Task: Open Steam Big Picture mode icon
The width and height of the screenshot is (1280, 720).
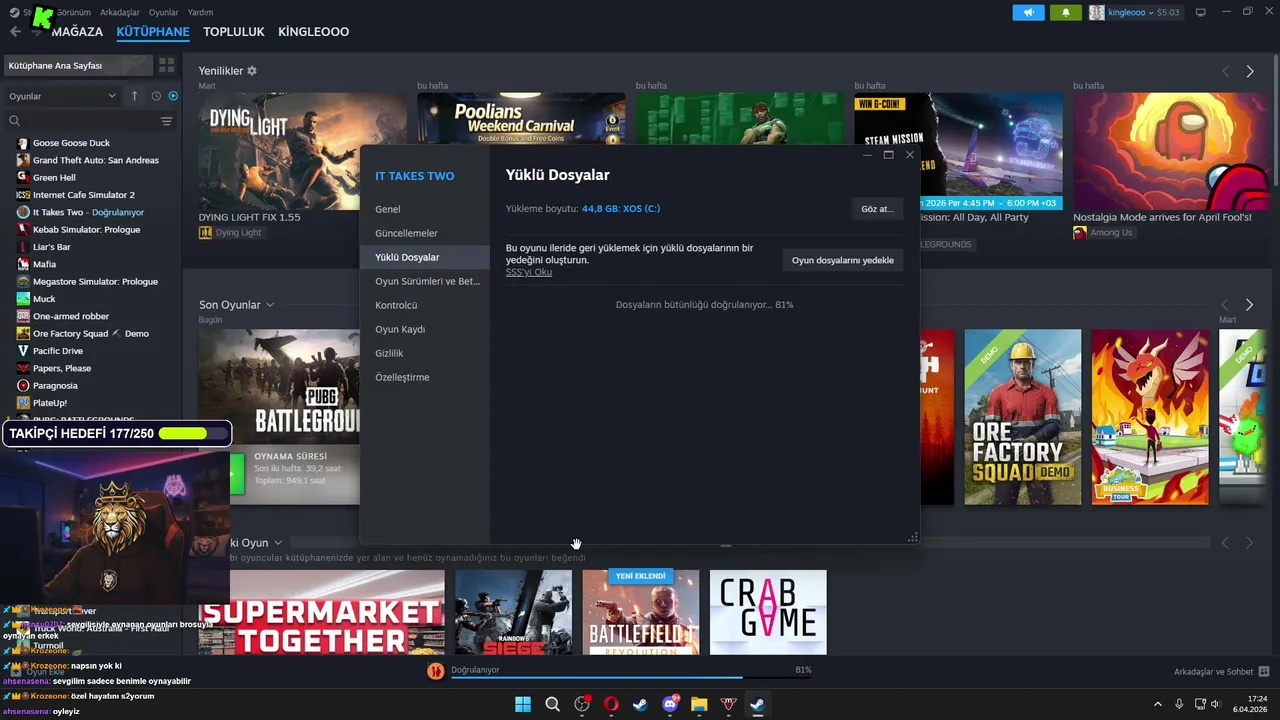Action: [x=1201, y=12]
